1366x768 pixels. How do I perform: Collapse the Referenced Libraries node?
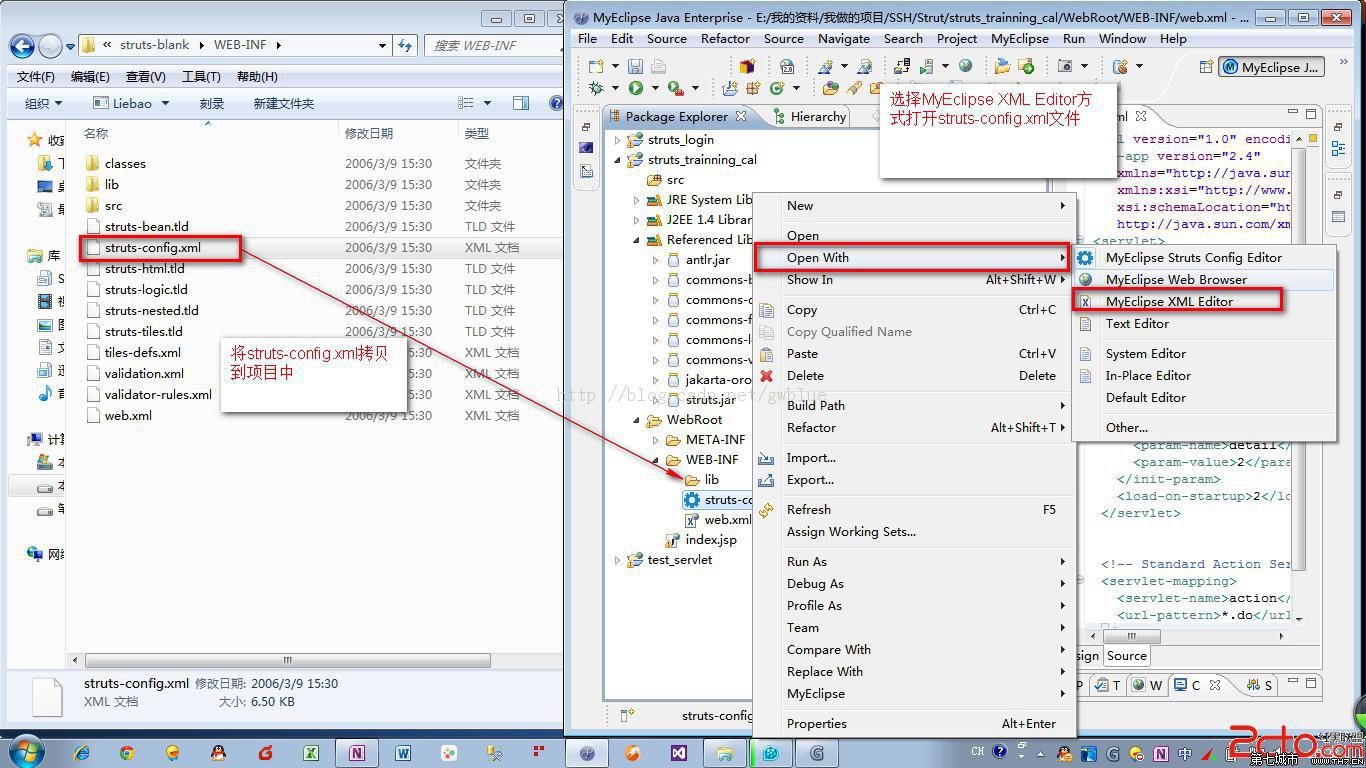click(636, 240)
